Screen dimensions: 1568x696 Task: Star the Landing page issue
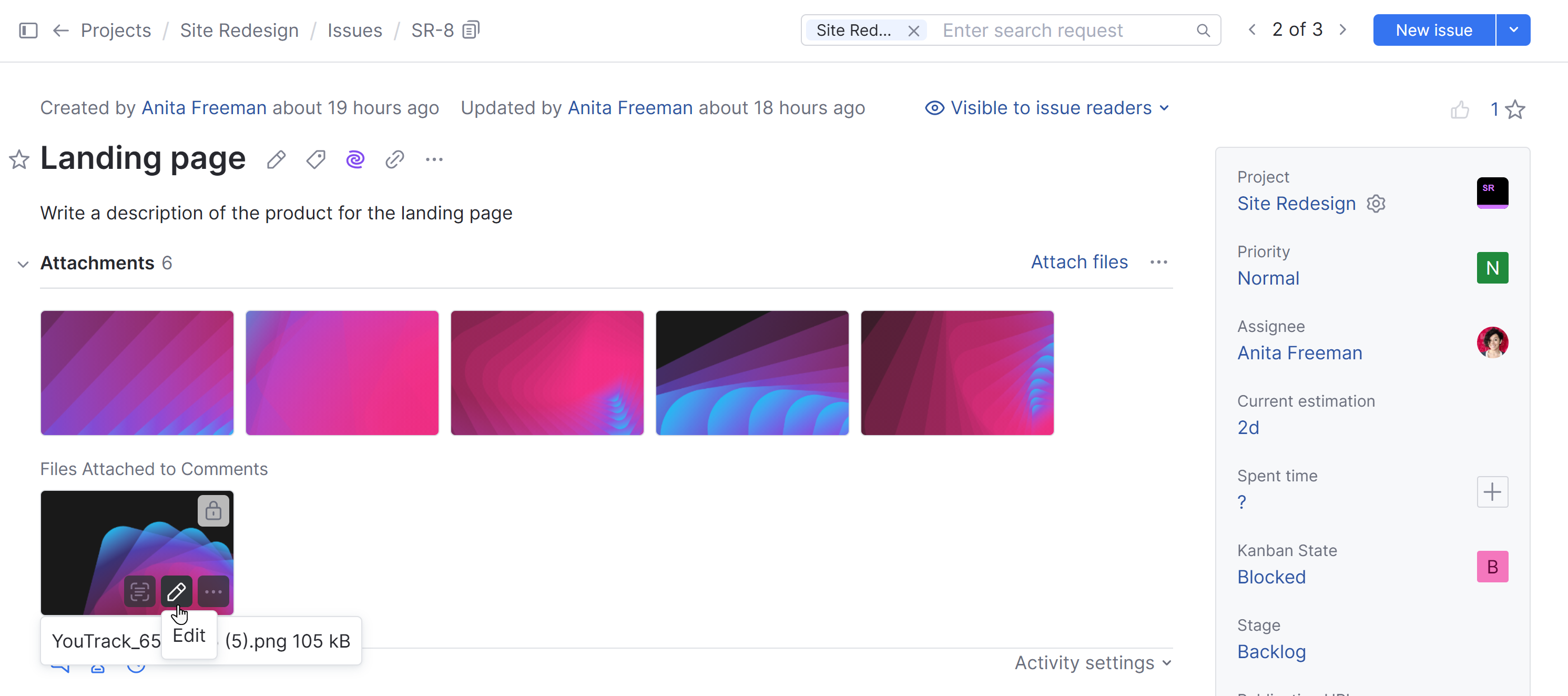[19, 159]
